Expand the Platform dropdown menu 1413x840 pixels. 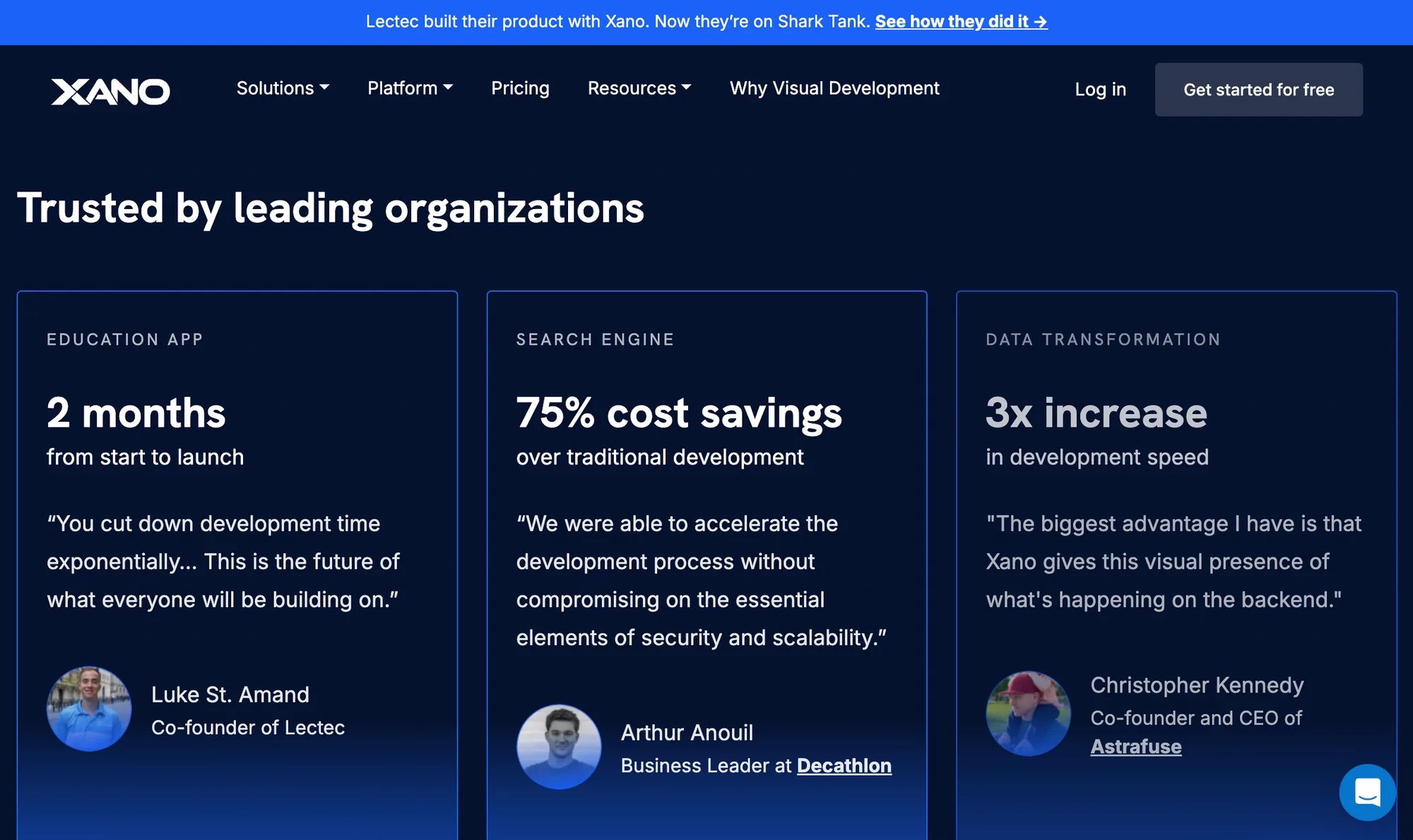410,88
